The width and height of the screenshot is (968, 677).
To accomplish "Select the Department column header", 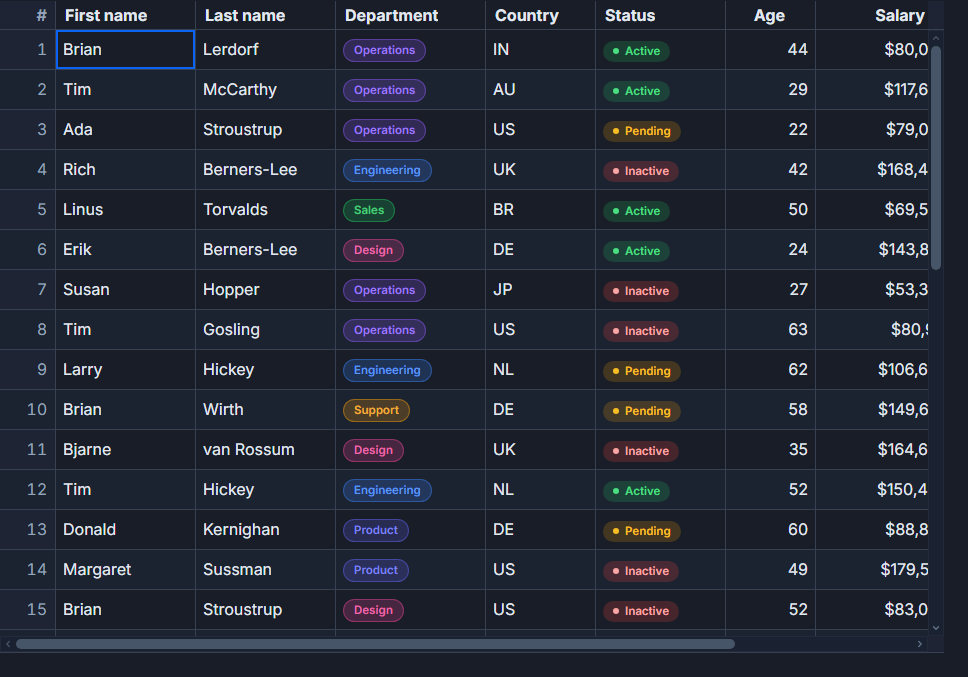I will [411, 15].
